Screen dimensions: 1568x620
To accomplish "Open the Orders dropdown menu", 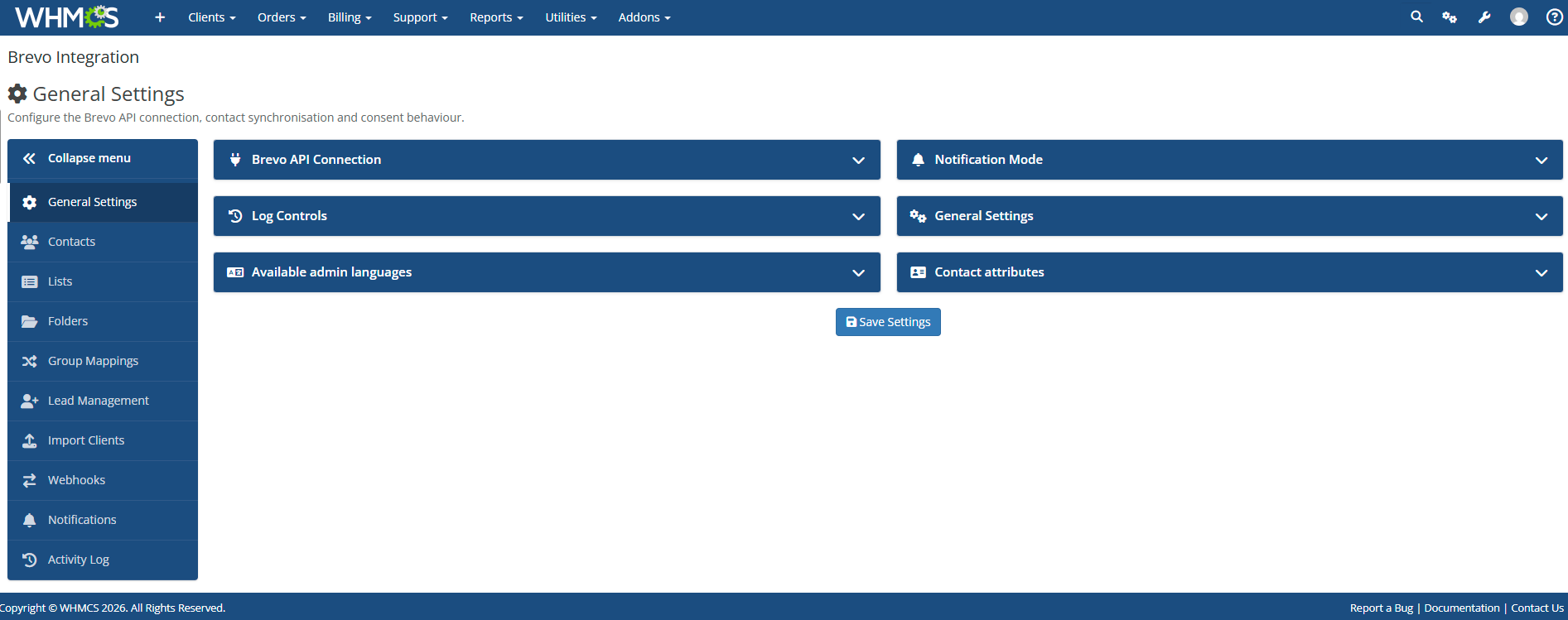I will coord(282,17).
